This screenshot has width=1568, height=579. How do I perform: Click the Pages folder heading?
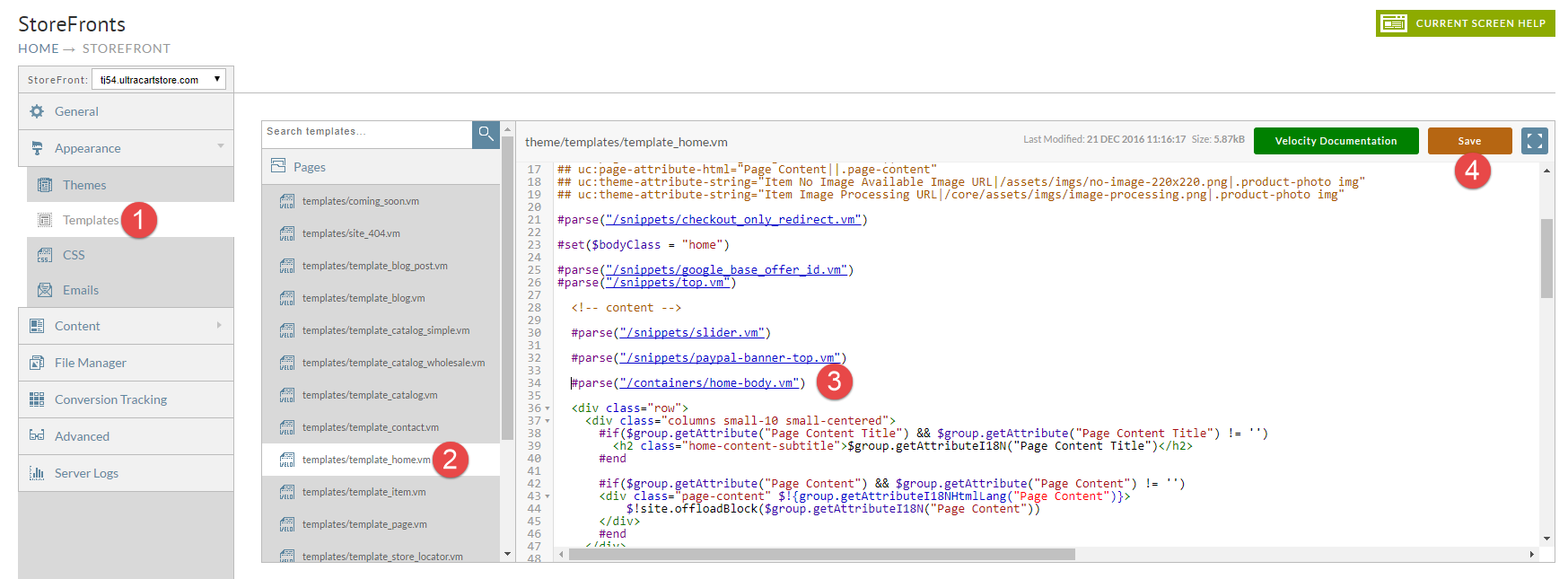click(x=381, y=167)
